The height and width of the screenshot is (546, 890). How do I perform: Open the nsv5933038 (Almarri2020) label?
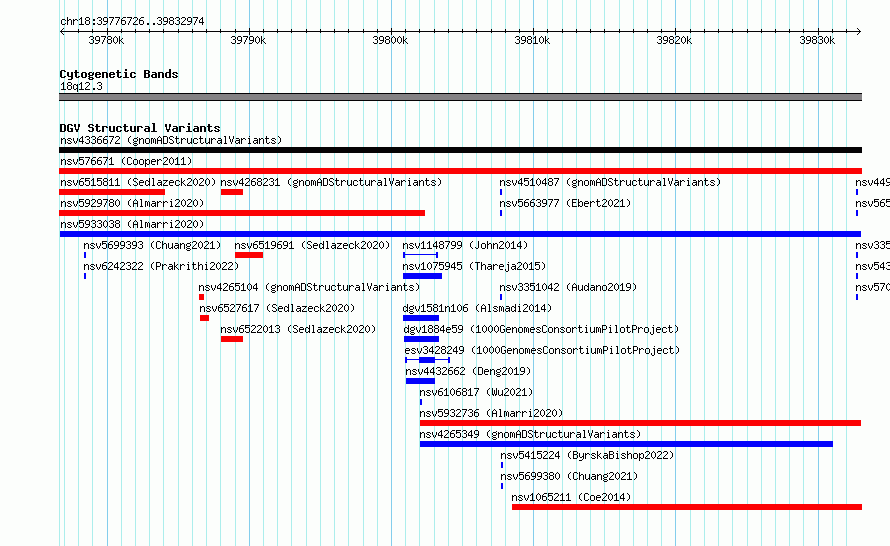[x=132, y=224]
